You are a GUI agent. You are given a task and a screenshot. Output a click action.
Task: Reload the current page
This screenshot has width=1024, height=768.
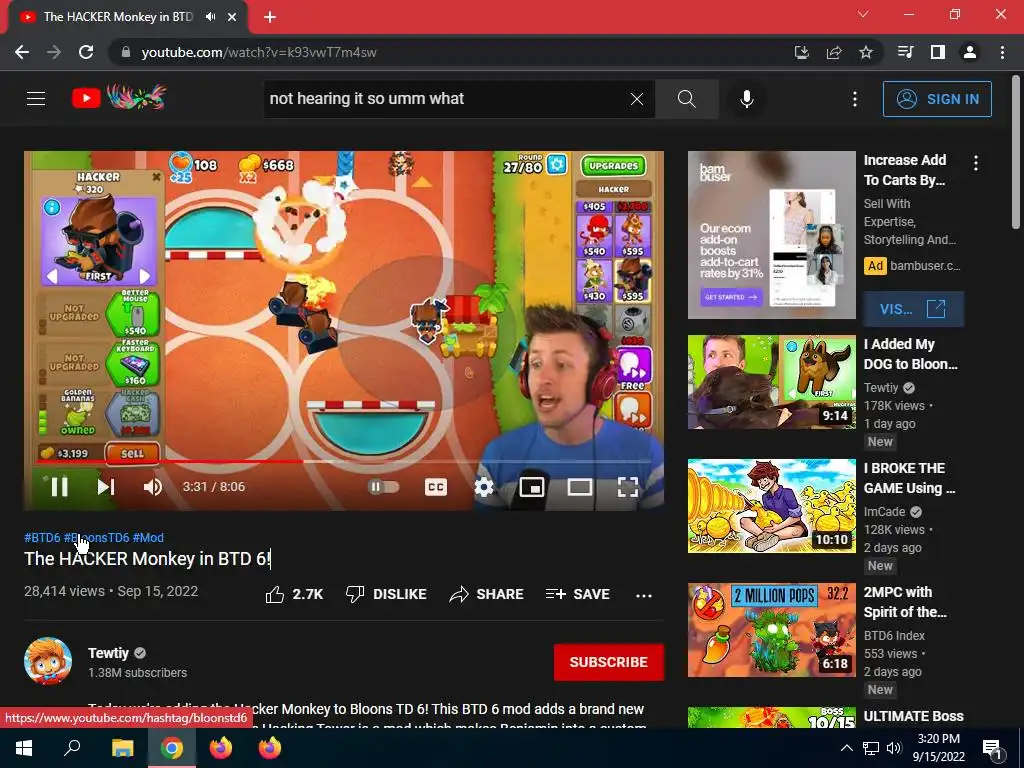coord(86,52)
